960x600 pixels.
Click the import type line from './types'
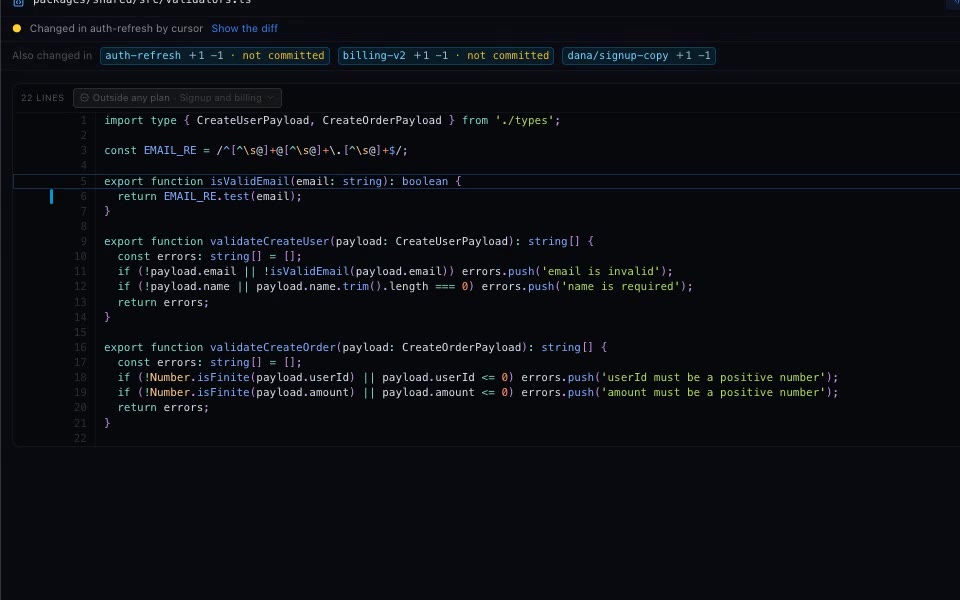pos(332,121)
